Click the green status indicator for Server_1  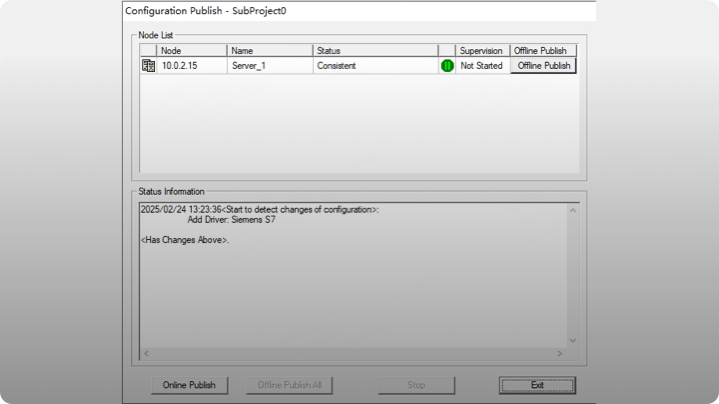[447, 66]
